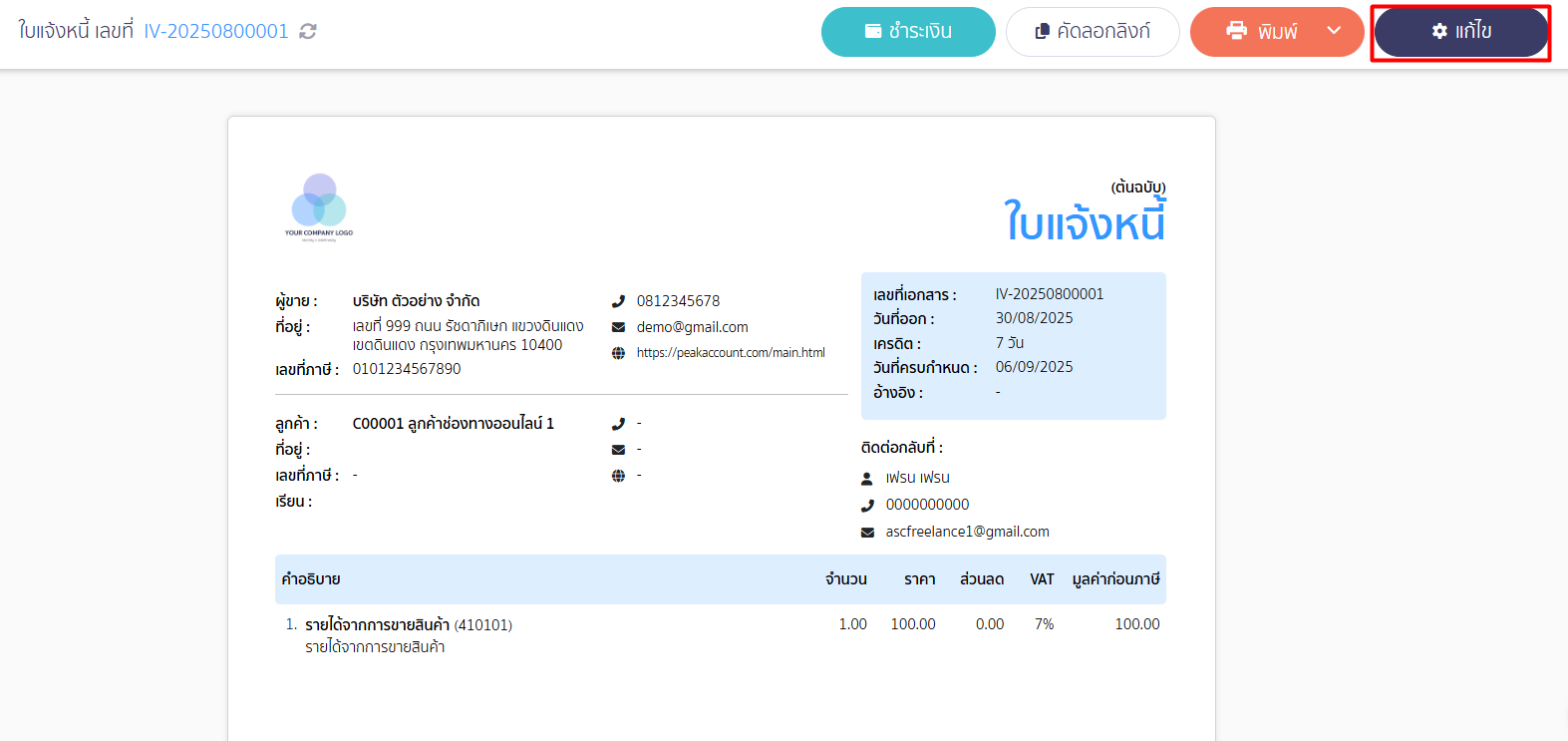Screen dimensions: 1568x741
Task: Click customer name C00001 ลูกค้าช่องทางออนไลน์ 1
Action: coord(454,424)
